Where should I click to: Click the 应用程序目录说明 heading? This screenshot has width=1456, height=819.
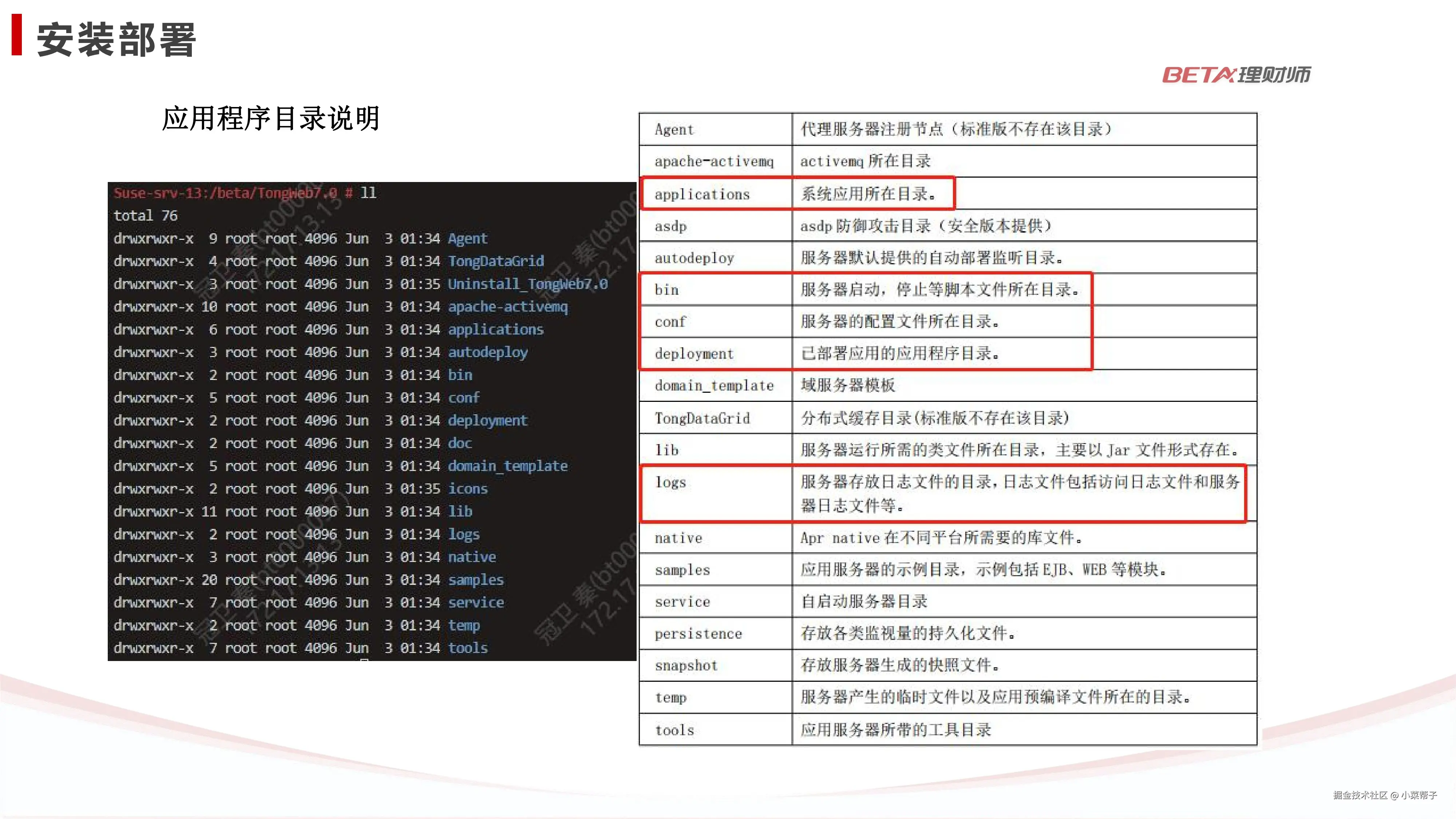tap(270, 118)
